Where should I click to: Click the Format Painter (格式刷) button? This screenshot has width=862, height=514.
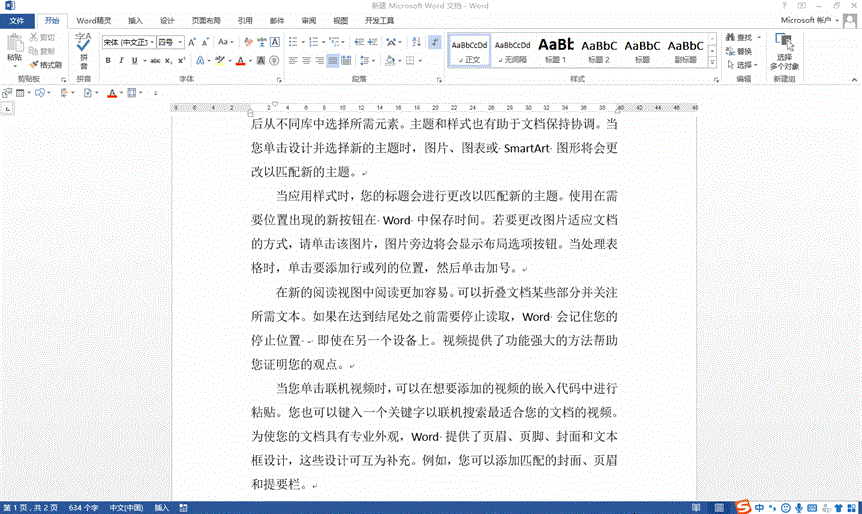[x=46, y=64]
